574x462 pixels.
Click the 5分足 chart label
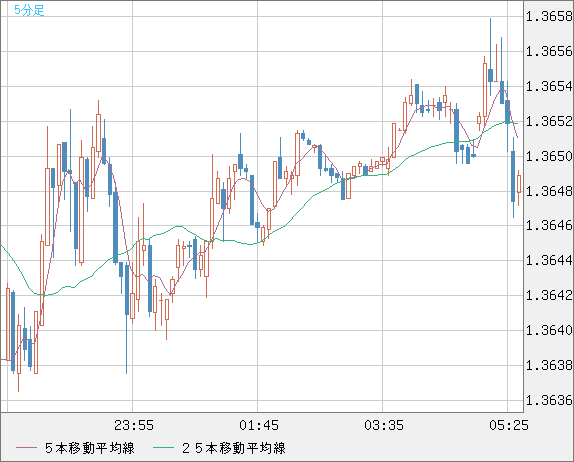(x=29, y=10)
